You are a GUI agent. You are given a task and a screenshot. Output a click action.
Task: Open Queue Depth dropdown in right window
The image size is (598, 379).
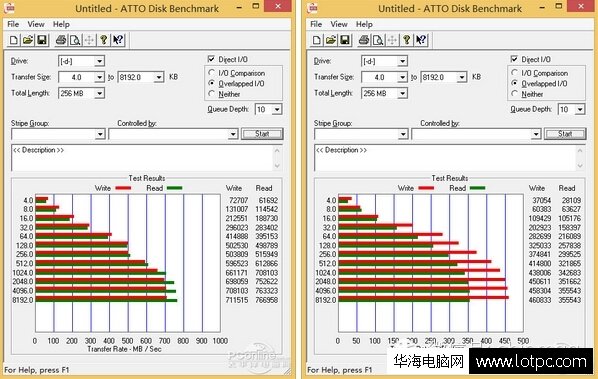coord(580,110)
